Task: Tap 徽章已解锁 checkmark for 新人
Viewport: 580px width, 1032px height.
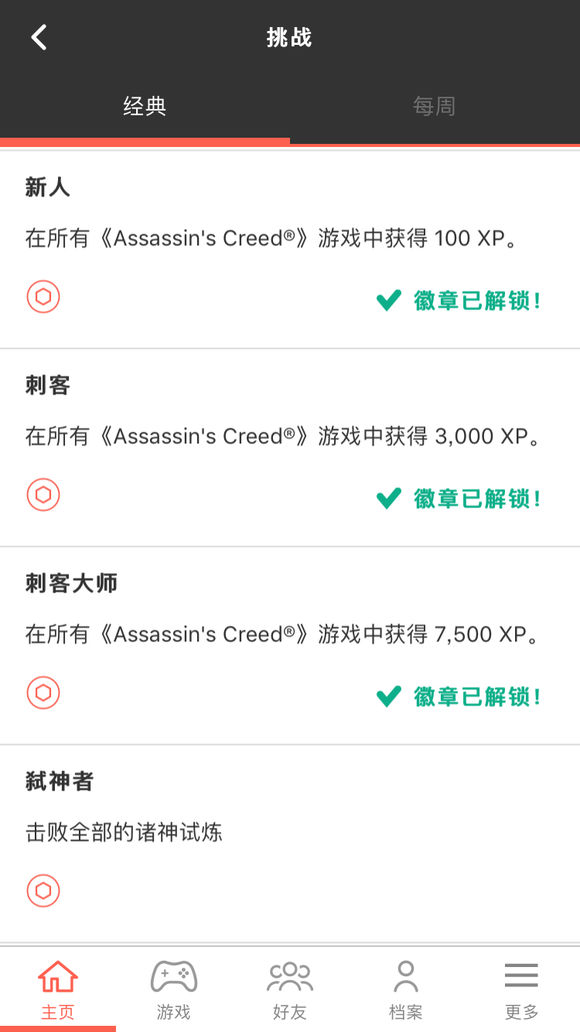Action: (388, 301)
